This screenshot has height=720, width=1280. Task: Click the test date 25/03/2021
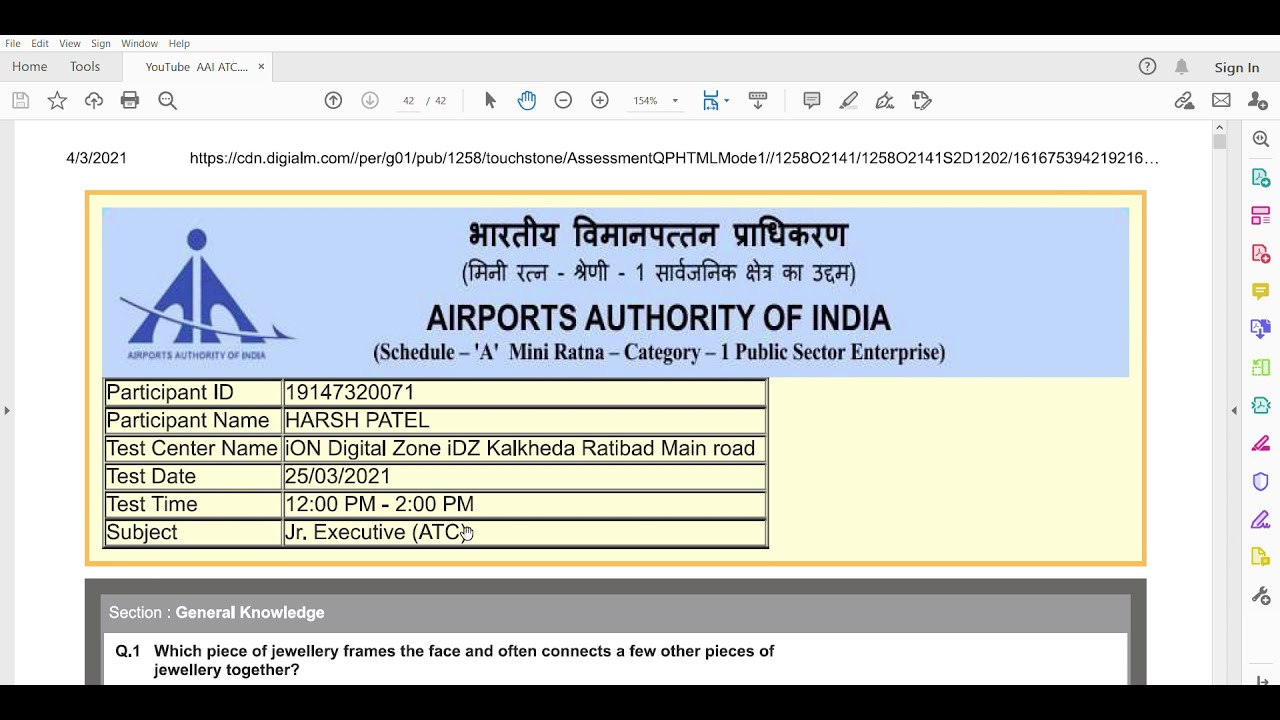[x=337, y=476]
